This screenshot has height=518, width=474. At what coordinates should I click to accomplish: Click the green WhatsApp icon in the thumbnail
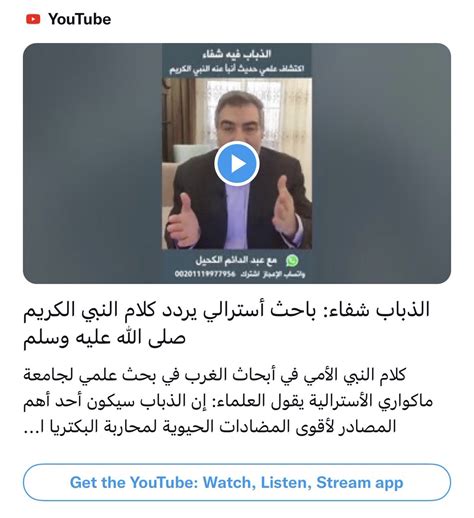pos(292,260)
